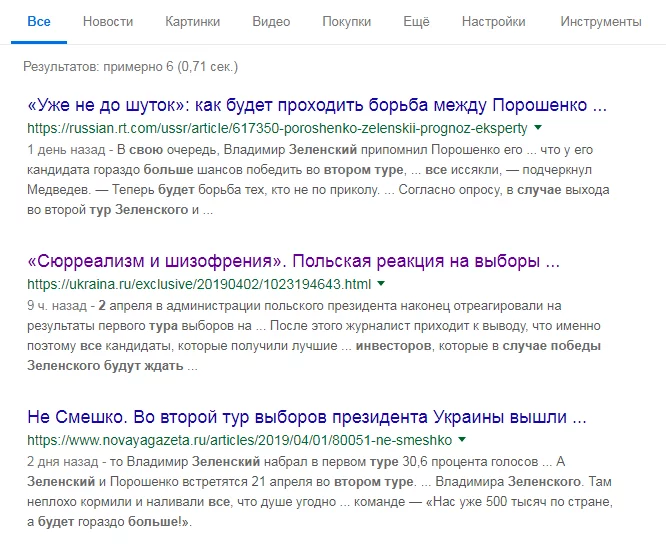The height and width of the screenshot is (545, 666).
Task: Click 'Зеленского будут ждать' snippet line
Action: [112, 366]
